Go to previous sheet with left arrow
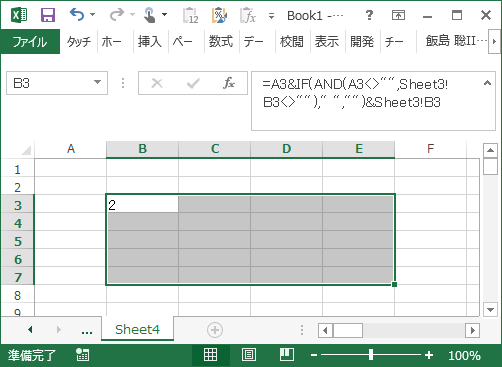Screen dimensions: 502x367 coord(30,330)
